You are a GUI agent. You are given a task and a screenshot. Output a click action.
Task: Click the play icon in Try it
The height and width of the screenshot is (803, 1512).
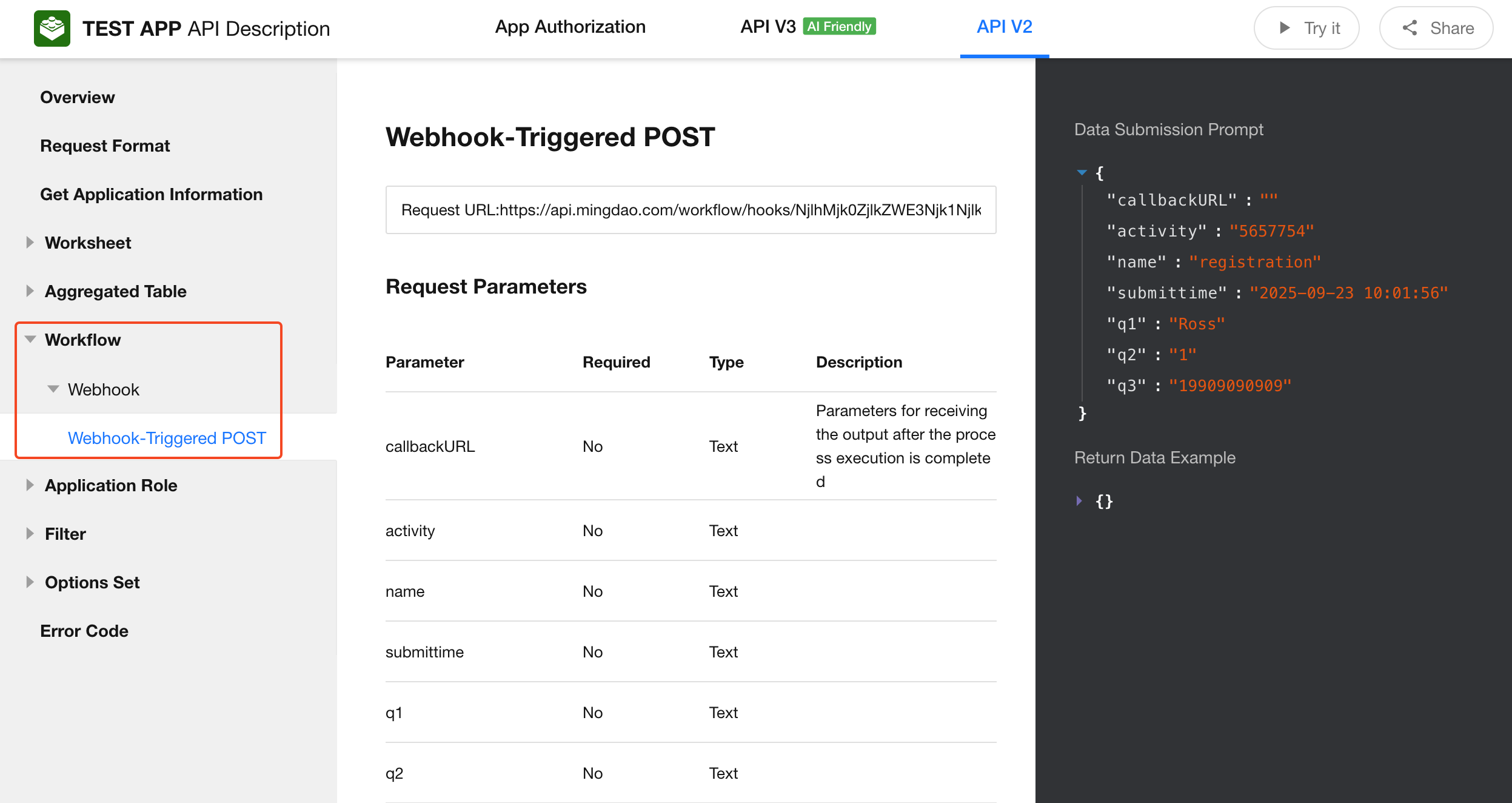tap(1284, 28)
